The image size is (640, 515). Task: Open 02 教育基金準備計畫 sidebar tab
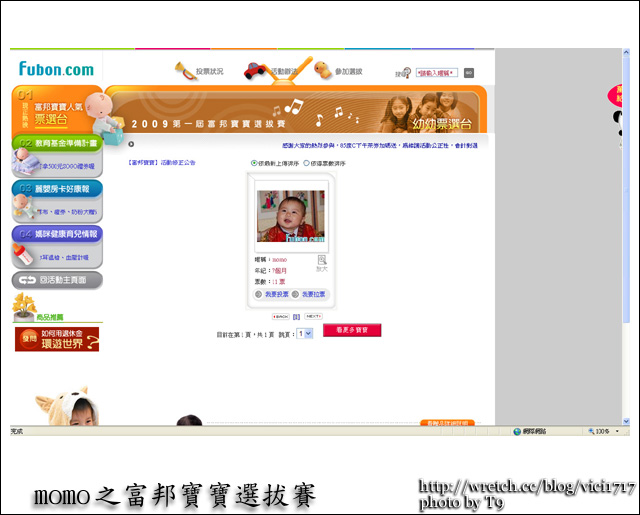[x=57, y=143]
